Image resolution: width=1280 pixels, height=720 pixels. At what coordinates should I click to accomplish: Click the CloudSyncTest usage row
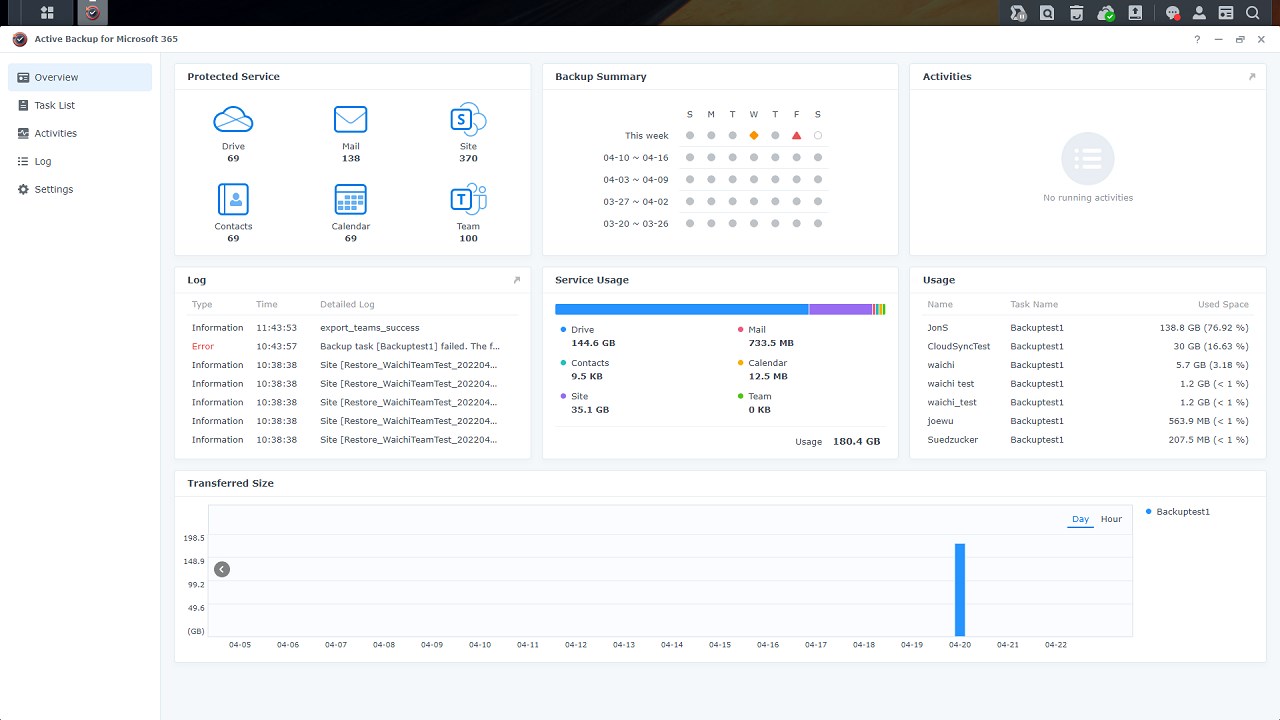1088,346
